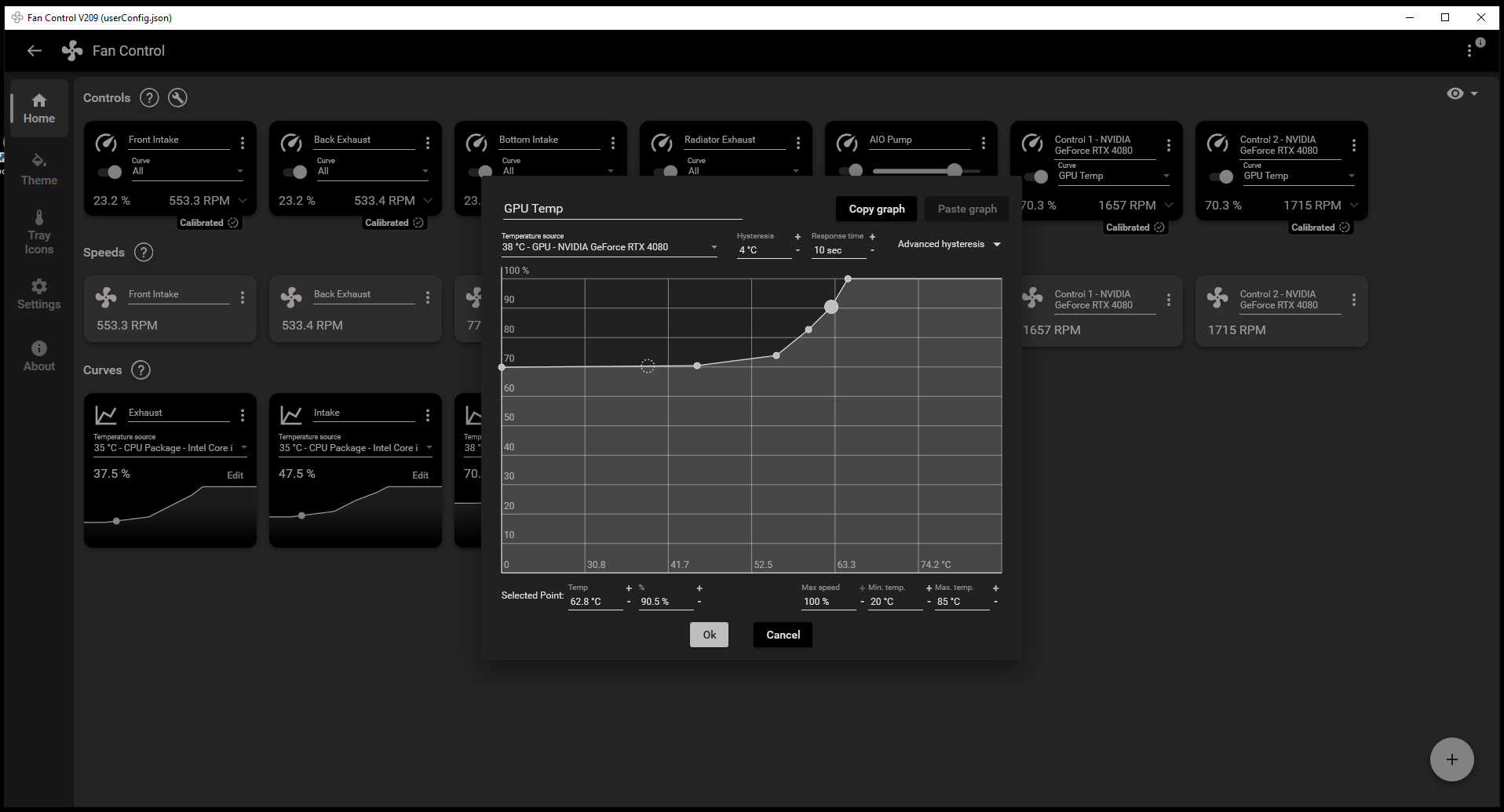This screenshot has width=1504, height=812.
Task: Cancel the GPU Temp curve dialog
Action: [x=783, y=635]
